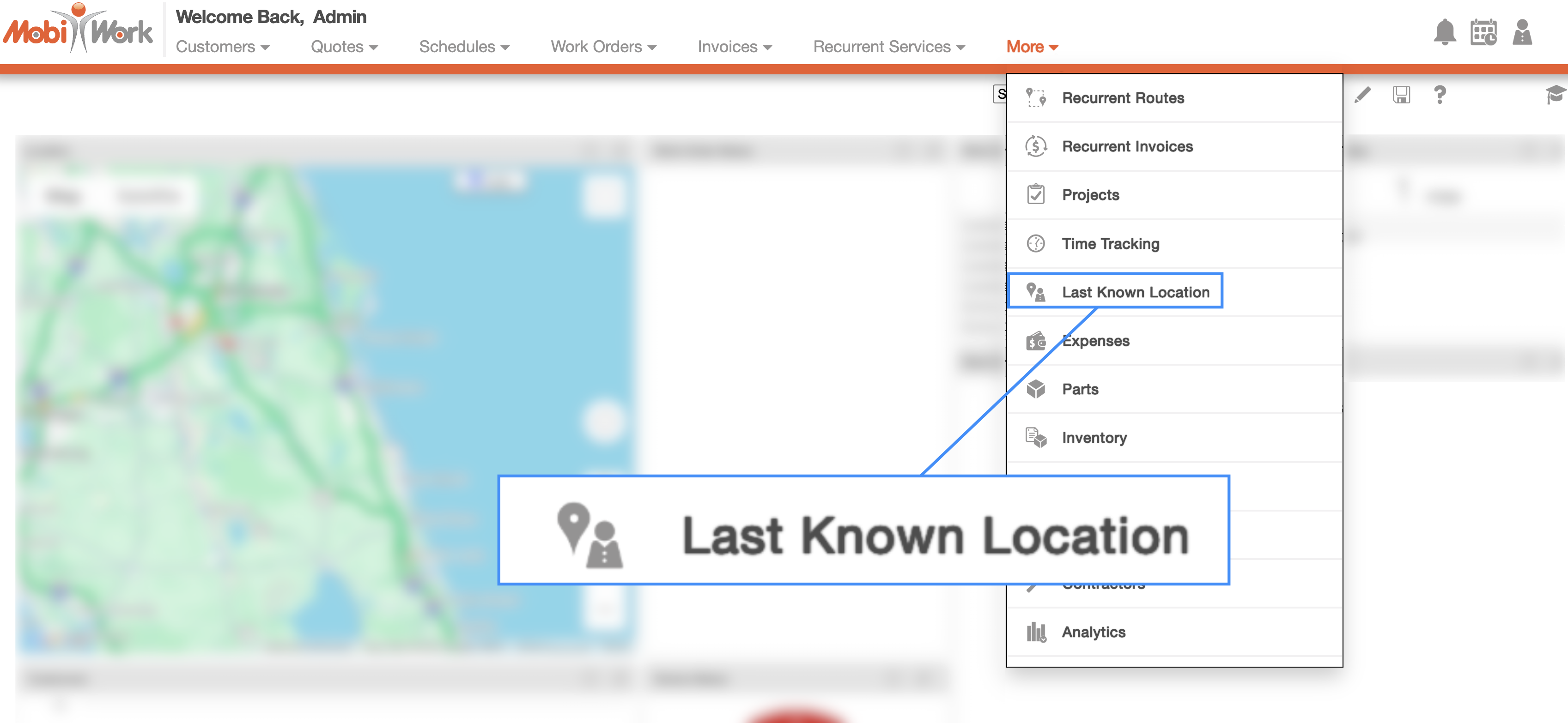Click the Recurrent Routes icon
Screen dimensions: 1568x723
pyautogui.click(x=1035, y=97)
